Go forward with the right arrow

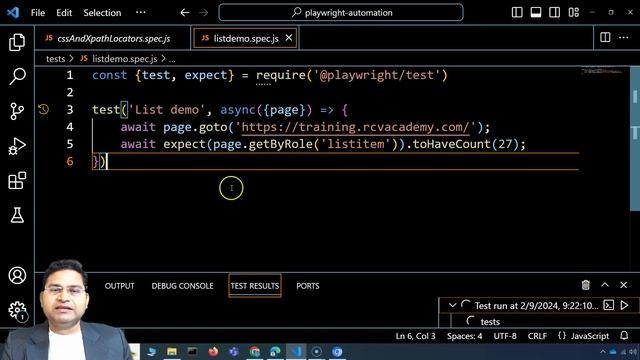click(204, 13)
